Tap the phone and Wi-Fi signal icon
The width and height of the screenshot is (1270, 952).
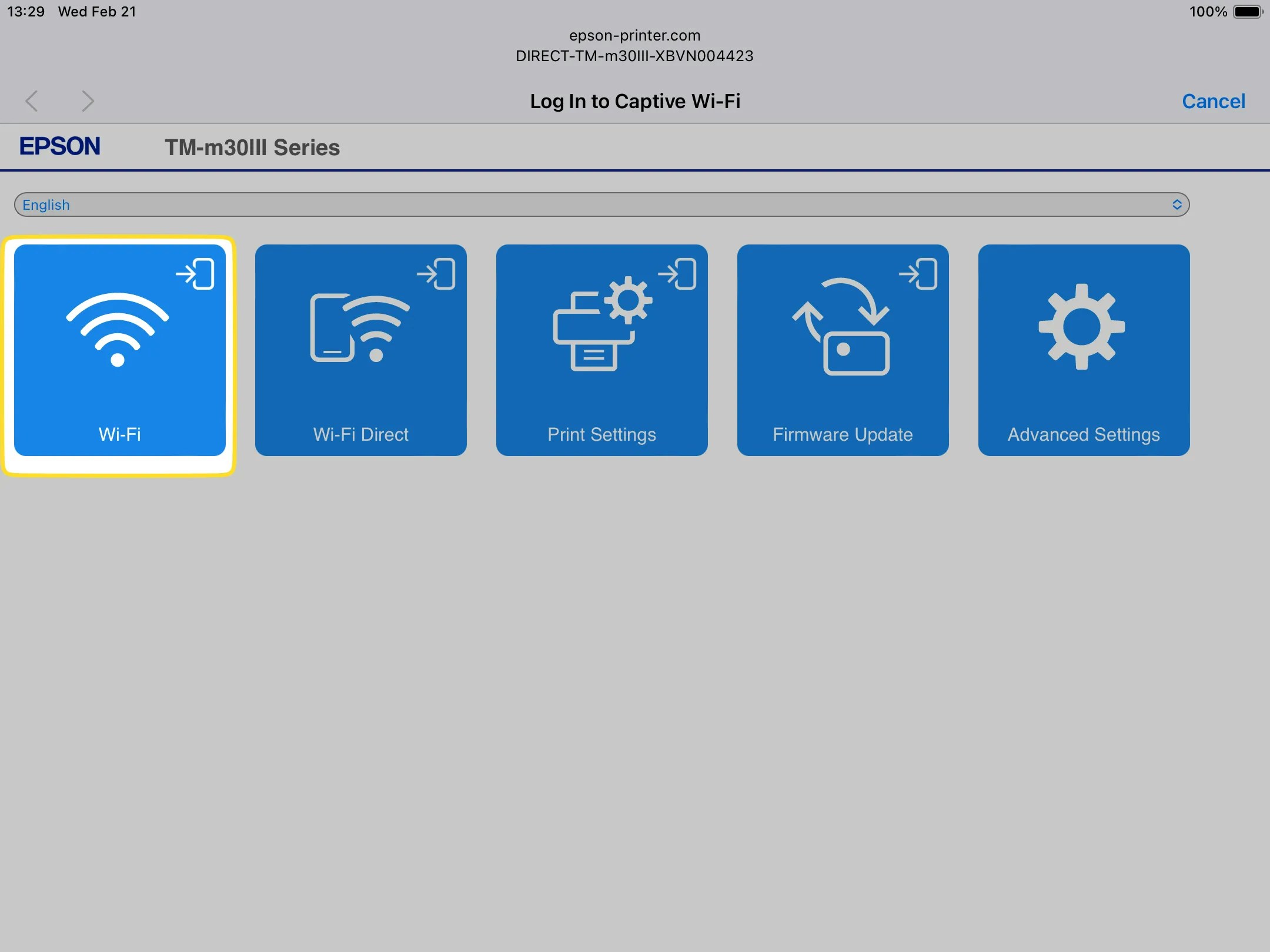click(359, 328)
